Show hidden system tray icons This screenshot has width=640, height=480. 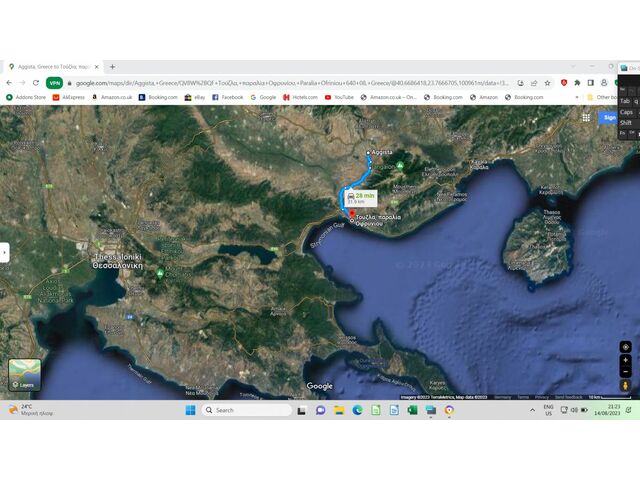tap(532, 410)
